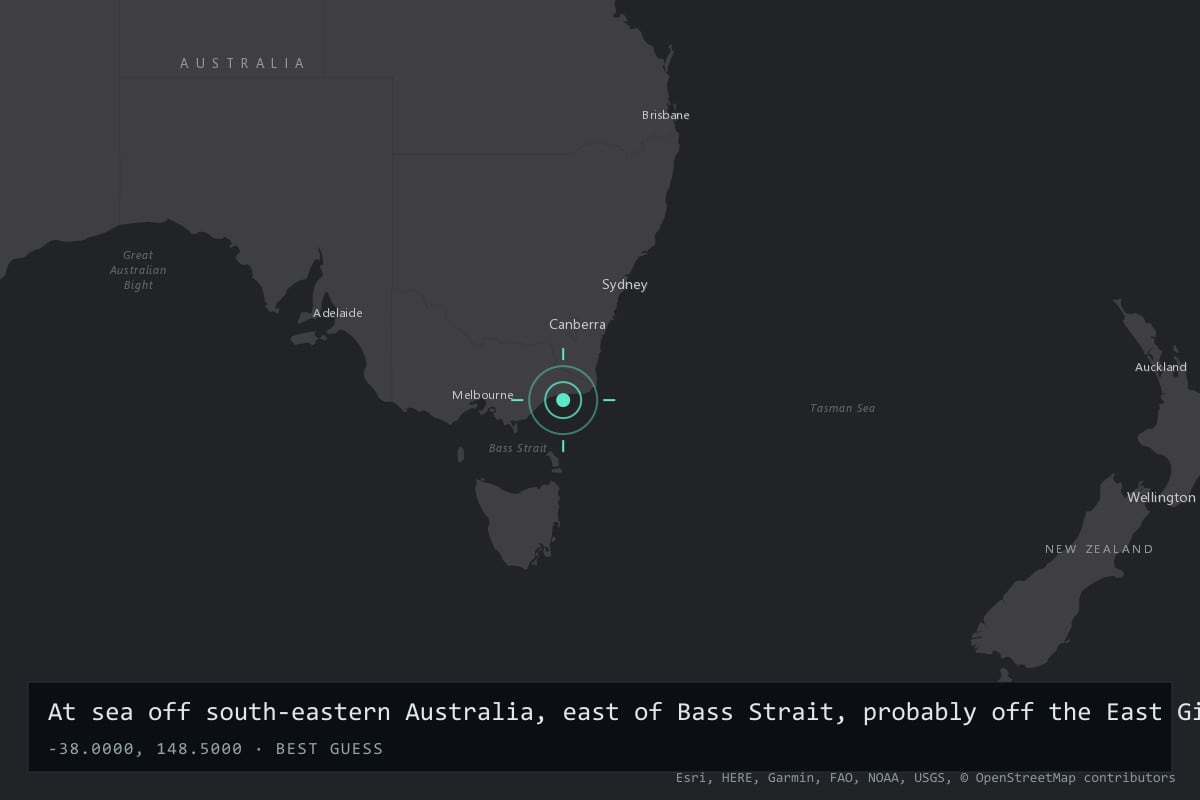Click the Tasman Sea label
Viewport: 1200px width, 800px height.
[843, 408]
